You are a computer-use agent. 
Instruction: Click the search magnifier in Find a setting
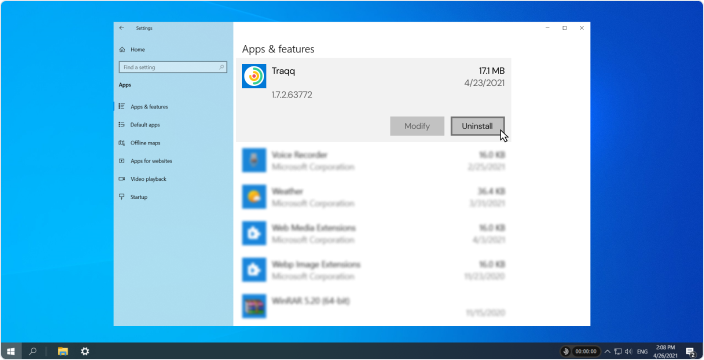coord(221,67)
